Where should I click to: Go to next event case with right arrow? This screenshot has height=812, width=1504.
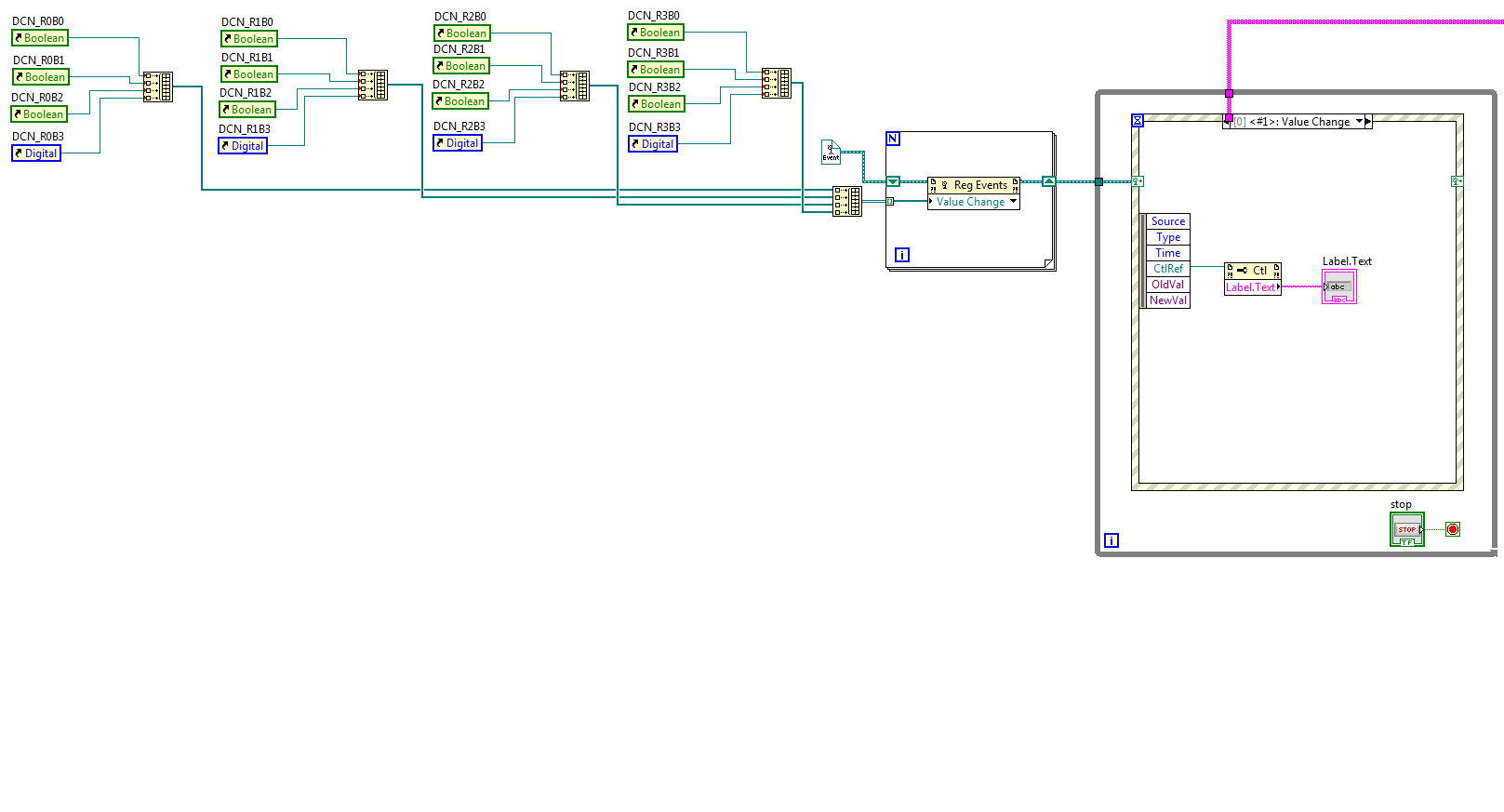tap(1368, 122)
